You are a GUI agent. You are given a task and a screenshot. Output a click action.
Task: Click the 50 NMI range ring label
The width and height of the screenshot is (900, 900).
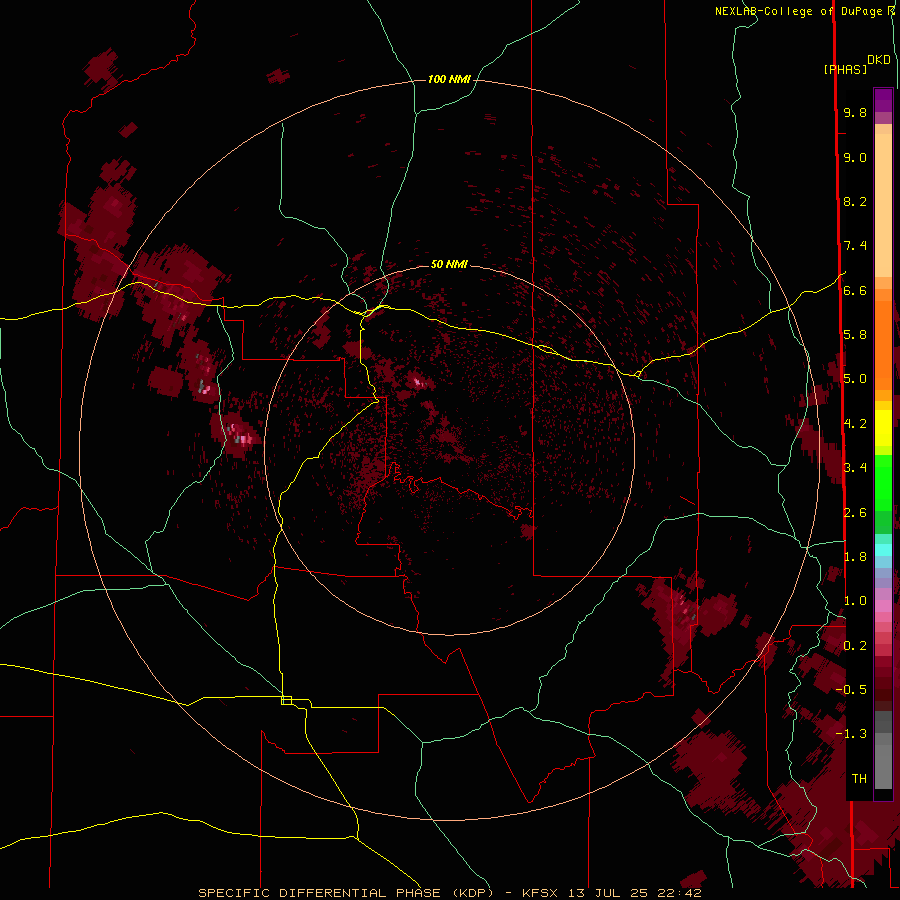point(449,264)
